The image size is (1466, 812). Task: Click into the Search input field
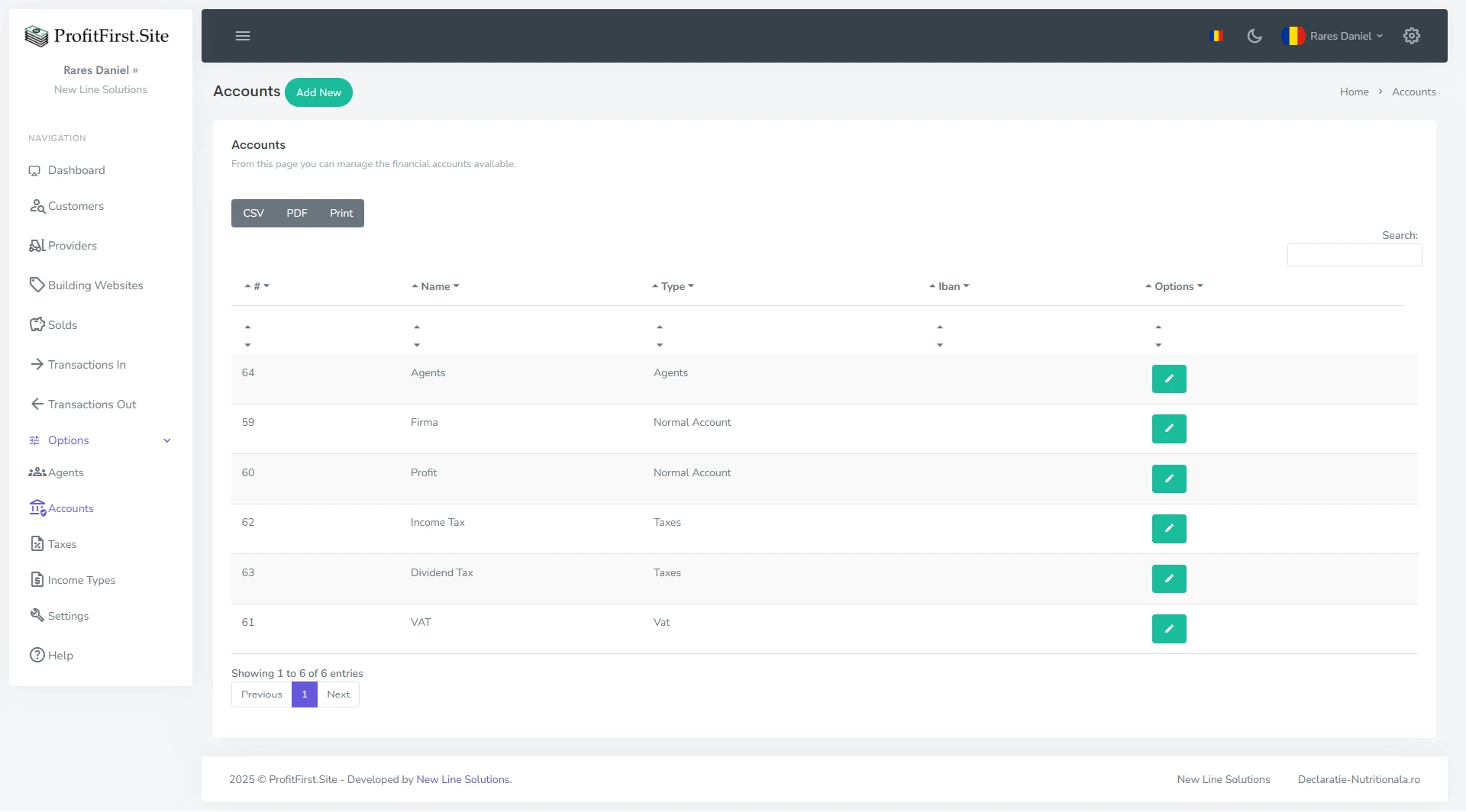[1354, 255]
